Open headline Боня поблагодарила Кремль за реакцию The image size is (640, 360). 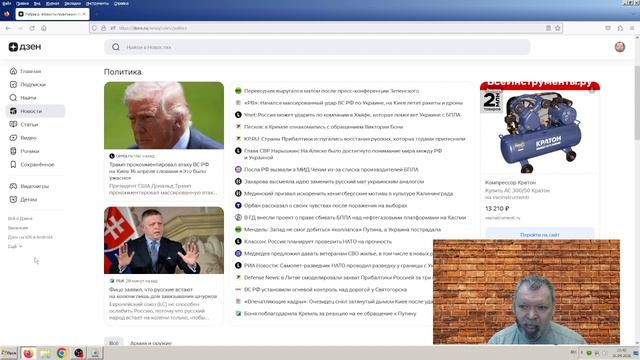[330, 313]
